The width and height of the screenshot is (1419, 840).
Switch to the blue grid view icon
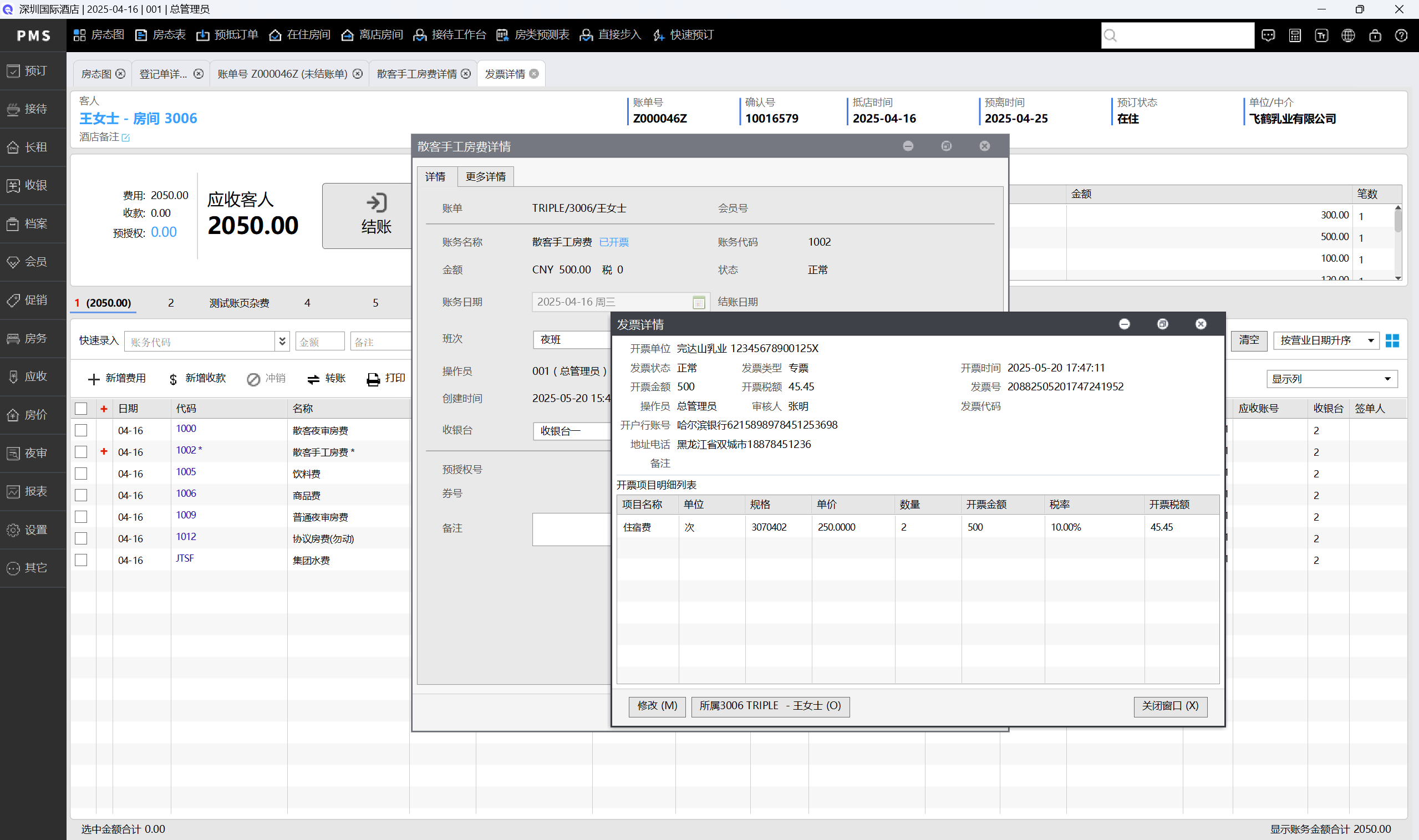click(1392, 340)
